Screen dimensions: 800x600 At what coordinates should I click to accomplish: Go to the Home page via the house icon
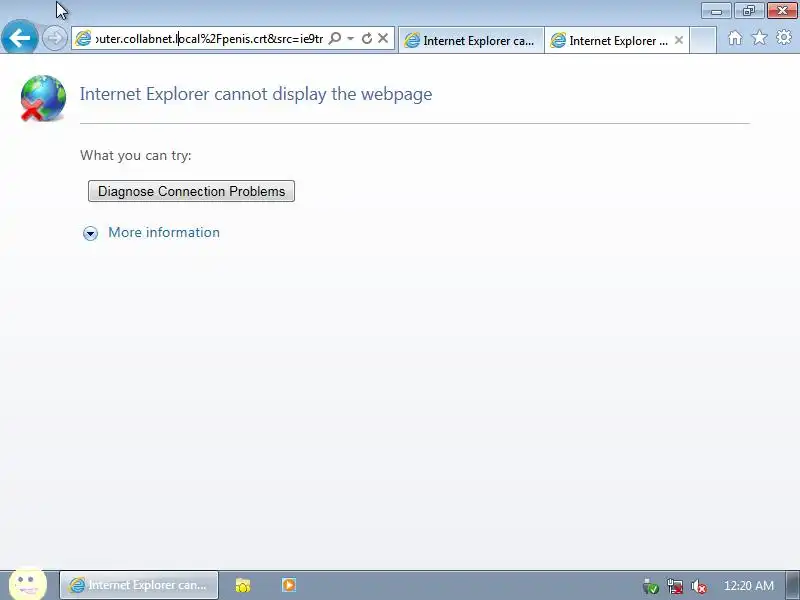[x=735, y=38]
